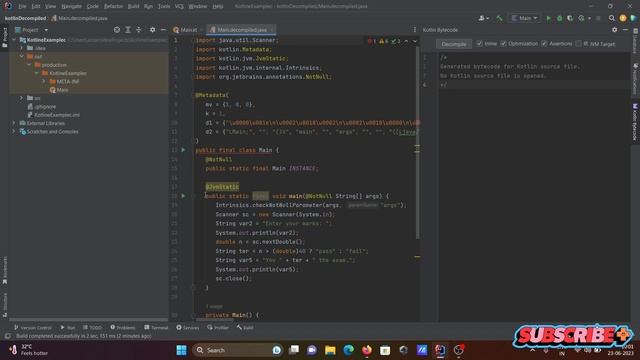Image resolution: width=640 pixels, height=360 pixels.
Task: Expand External Libraries node
Action: pos(14,123)
